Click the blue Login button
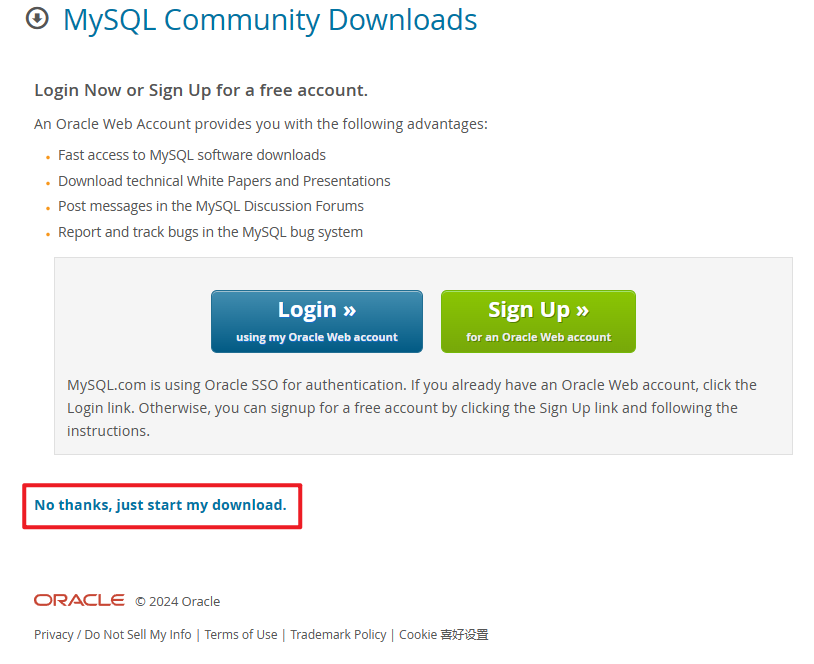 coord(317,321)
